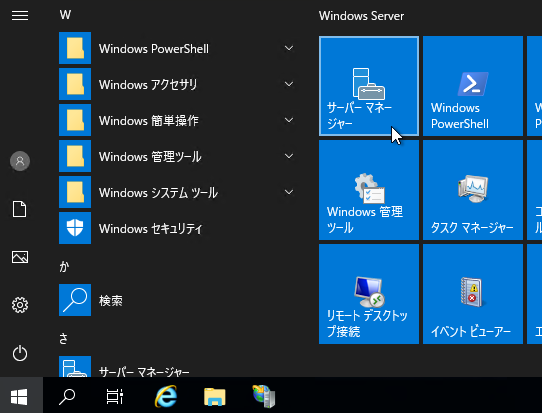542x413 pixels.
Task: Expand the Windows アクセサリ chevron
Action: pyautogui.click(x=289, y=84)
